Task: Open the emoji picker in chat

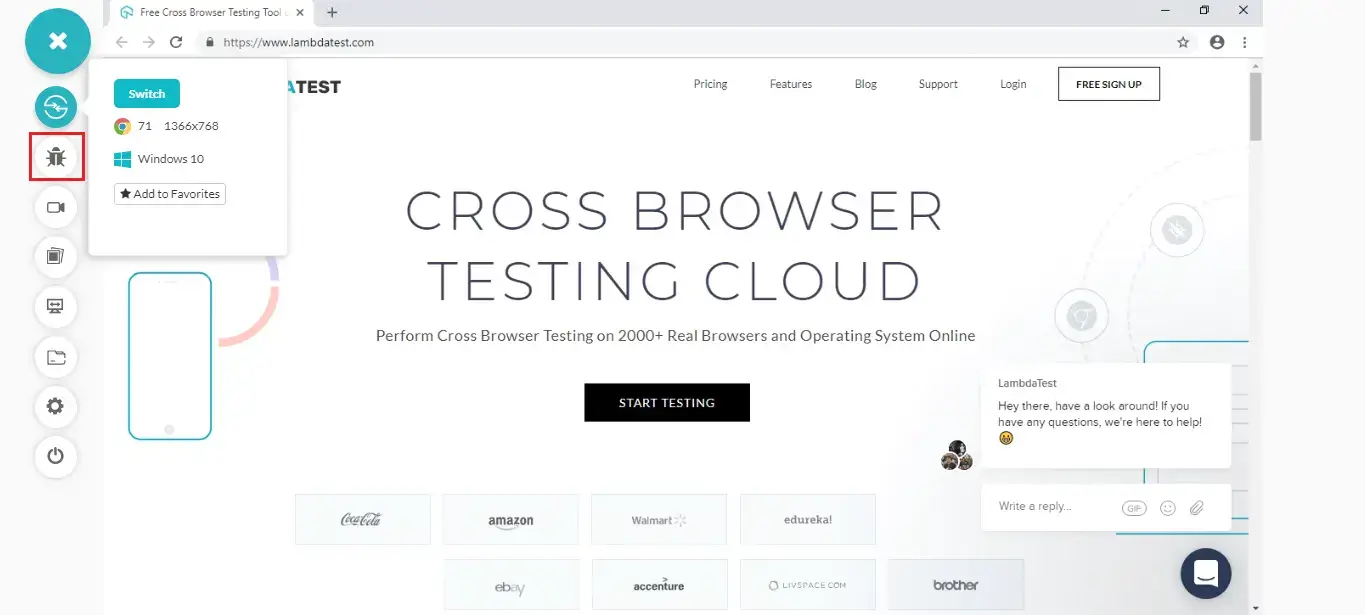Action: [1167, 508]
